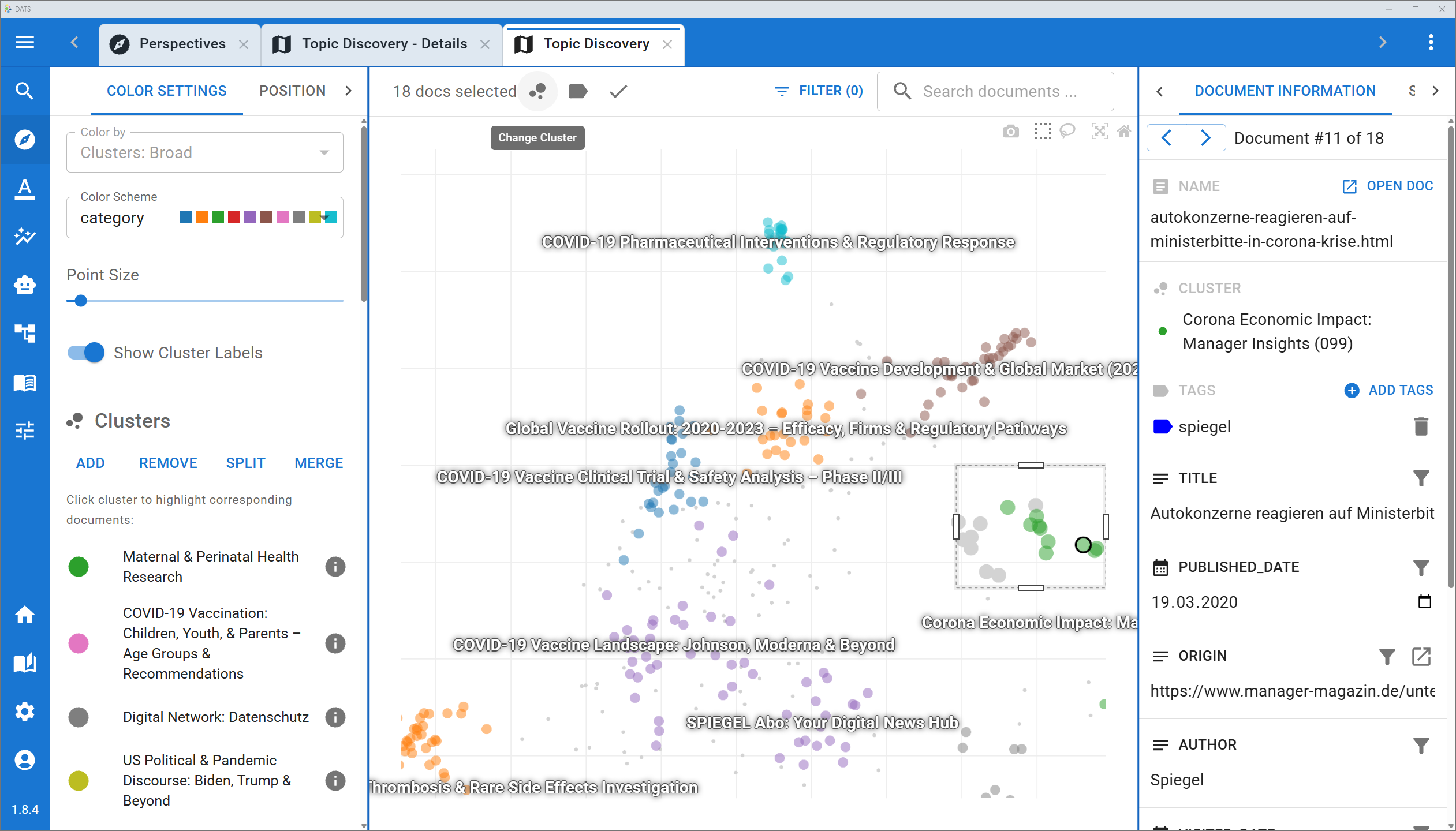Toggle the checkmark icon near docs selected
The width and height of the screenshot is (1456, 831).
(618, 91)
